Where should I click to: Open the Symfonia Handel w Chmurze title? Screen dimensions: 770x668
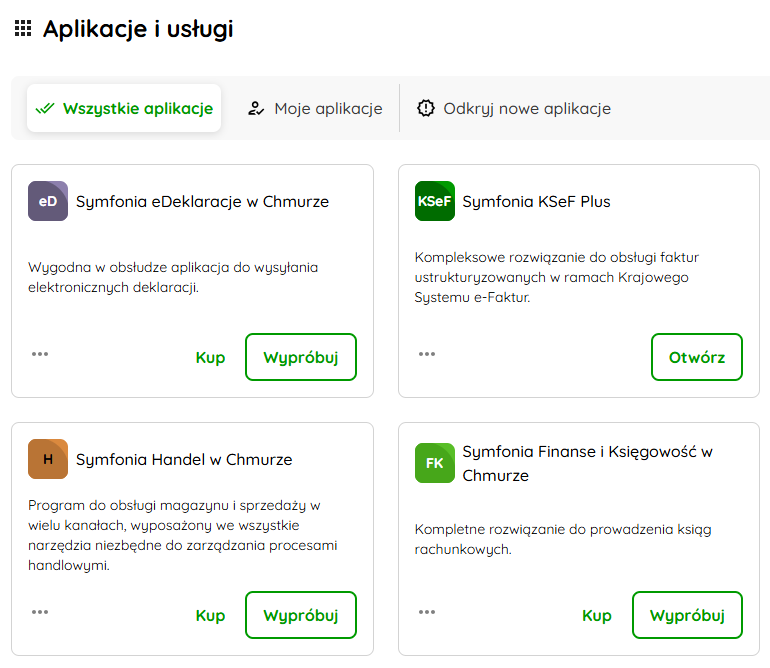pyautogui.click(x=184, y=460)
